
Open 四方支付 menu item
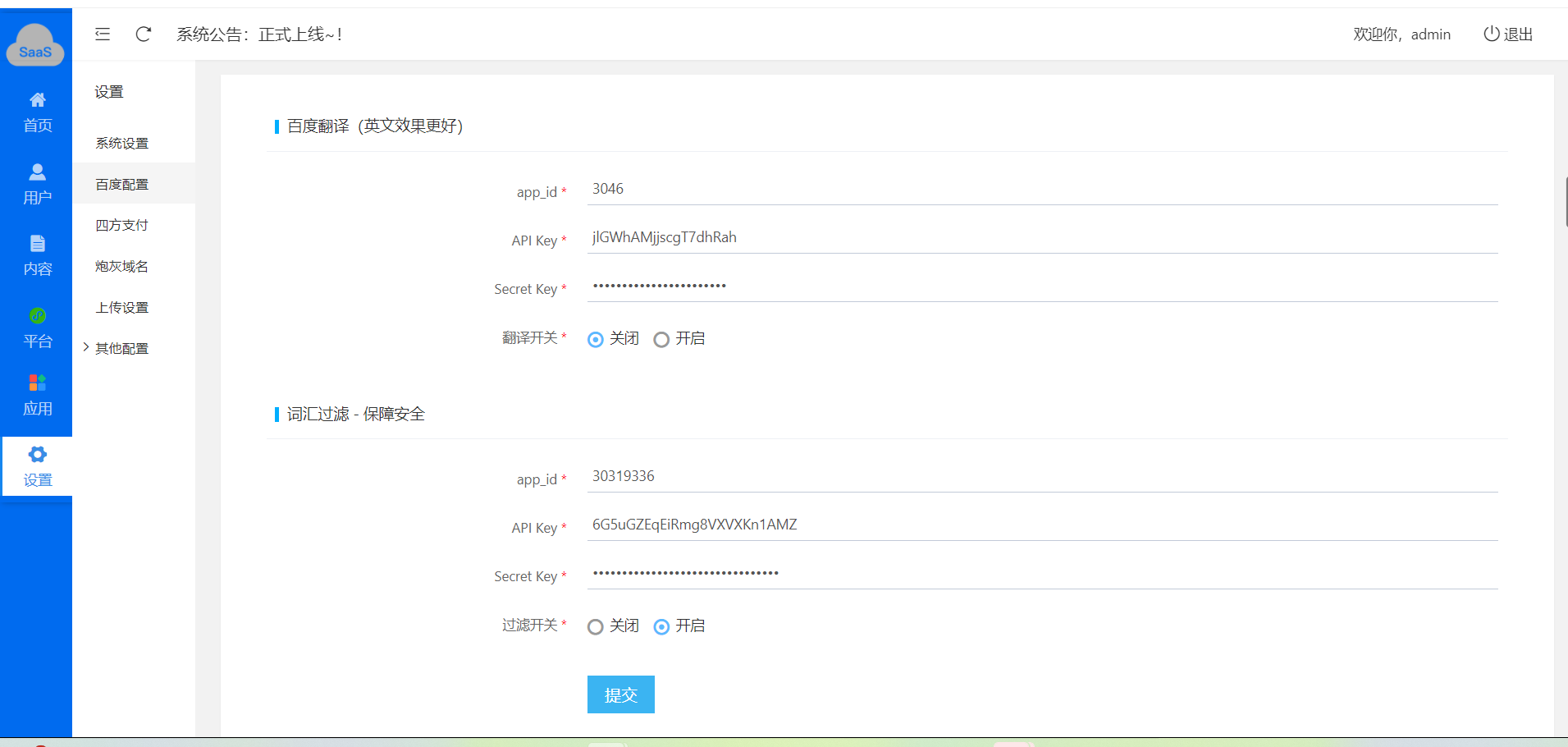(134, 225)
